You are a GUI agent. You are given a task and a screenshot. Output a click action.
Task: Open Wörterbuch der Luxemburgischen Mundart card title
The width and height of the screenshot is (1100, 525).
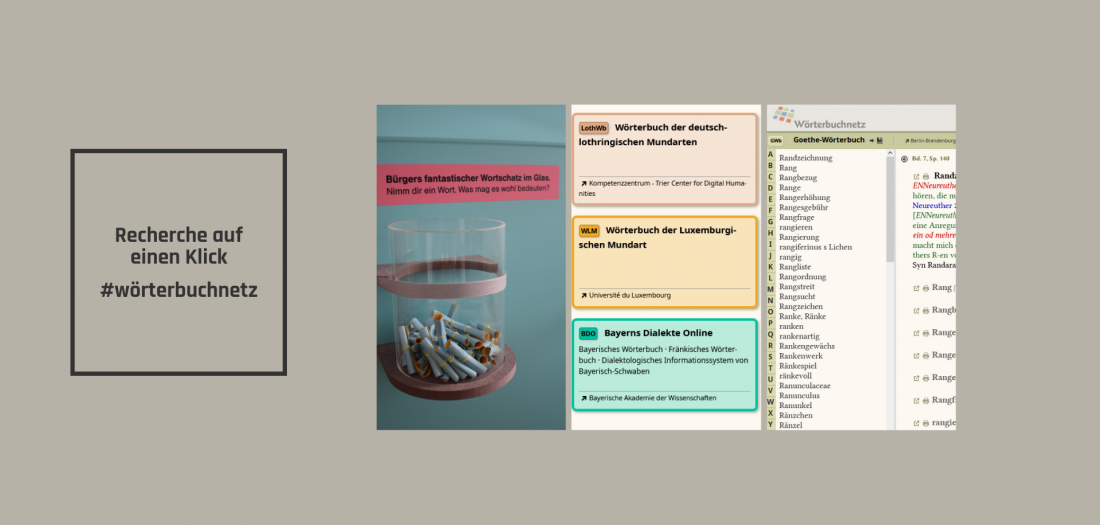(x=657, y=237)
